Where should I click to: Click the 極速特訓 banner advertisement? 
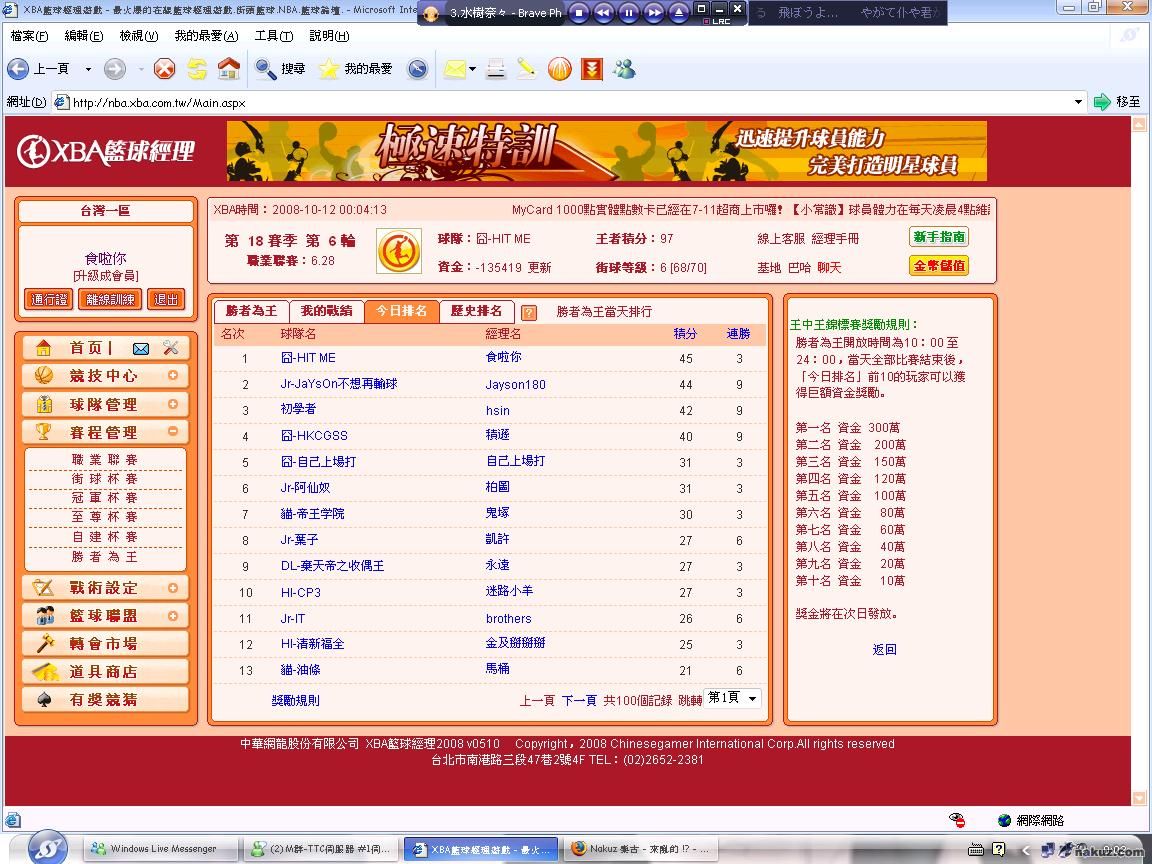(607, 151)
